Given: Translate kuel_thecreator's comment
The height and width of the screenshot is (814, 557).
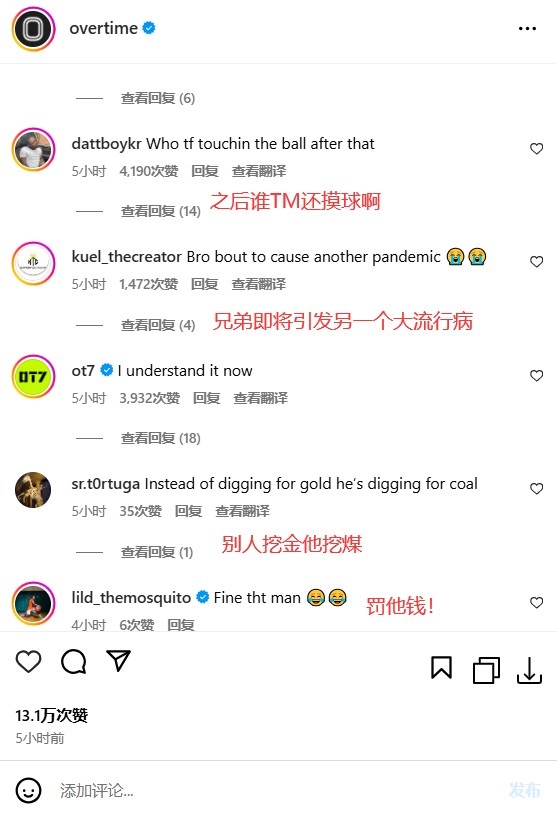Looking at the screenshot, I should coord(259,284).
